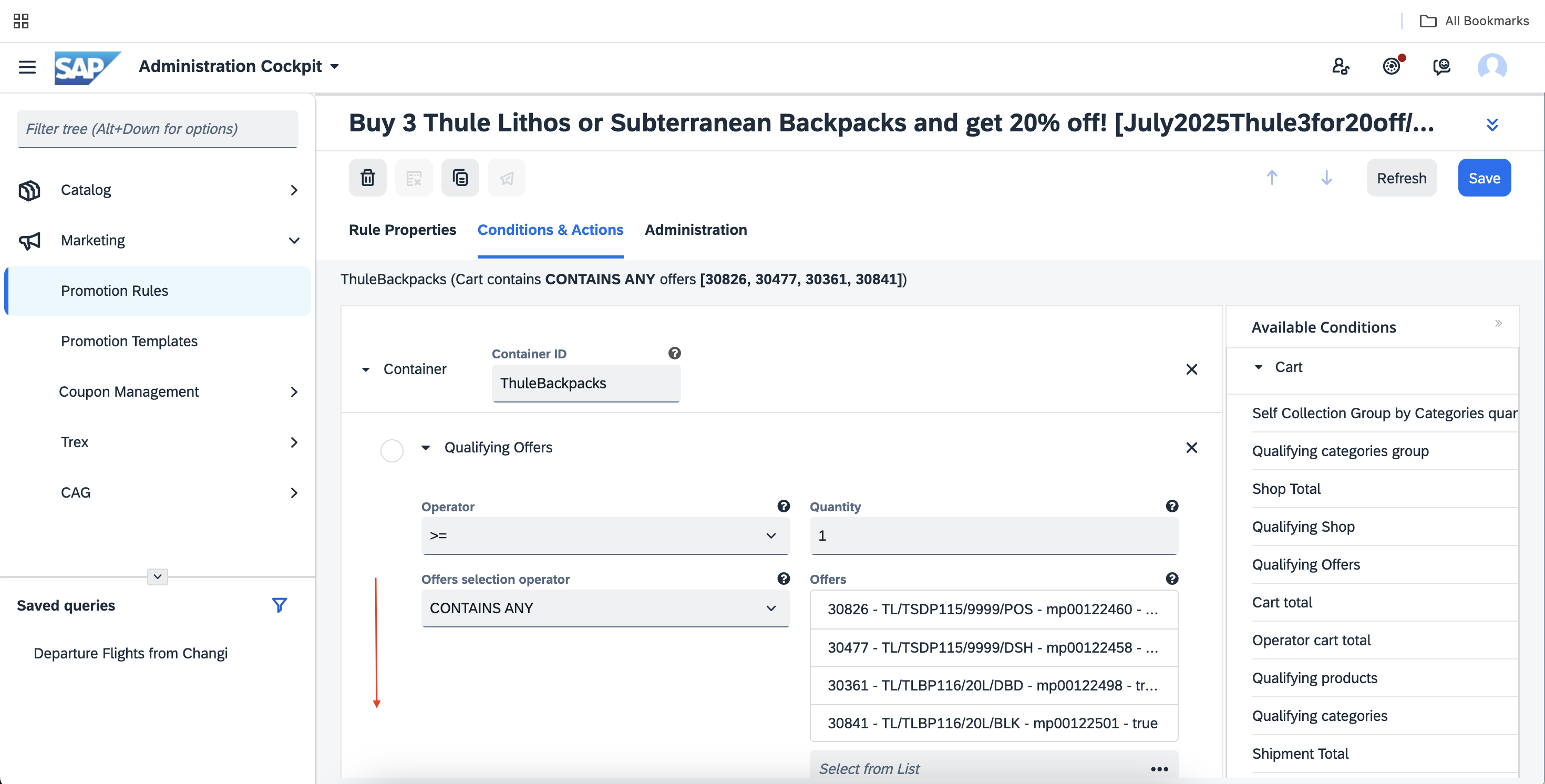Save the promotion rule
This screenshot has height=784, width=1545.
click(1484, 178)
